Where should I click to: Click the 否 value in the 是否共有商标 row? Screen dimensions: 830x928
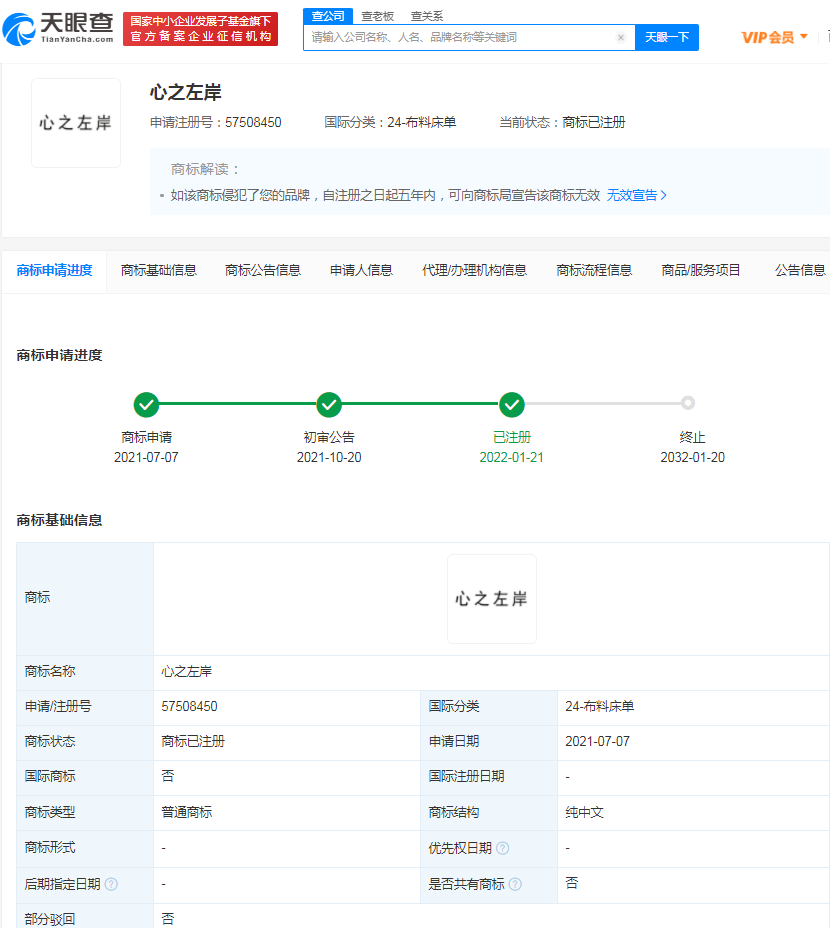(x=572, y=884)
